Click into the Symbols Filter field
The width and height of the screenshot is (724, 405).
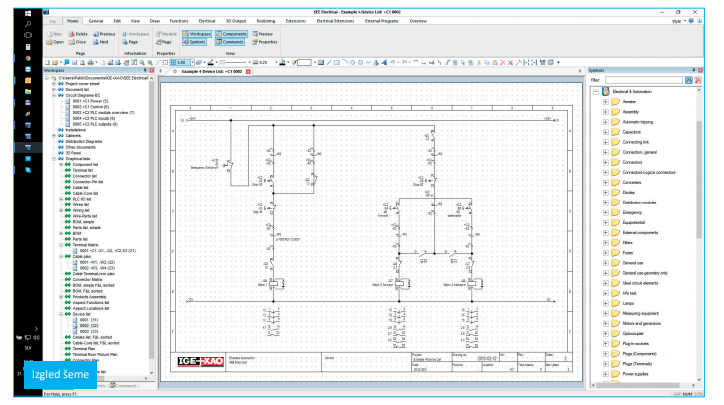644,80
